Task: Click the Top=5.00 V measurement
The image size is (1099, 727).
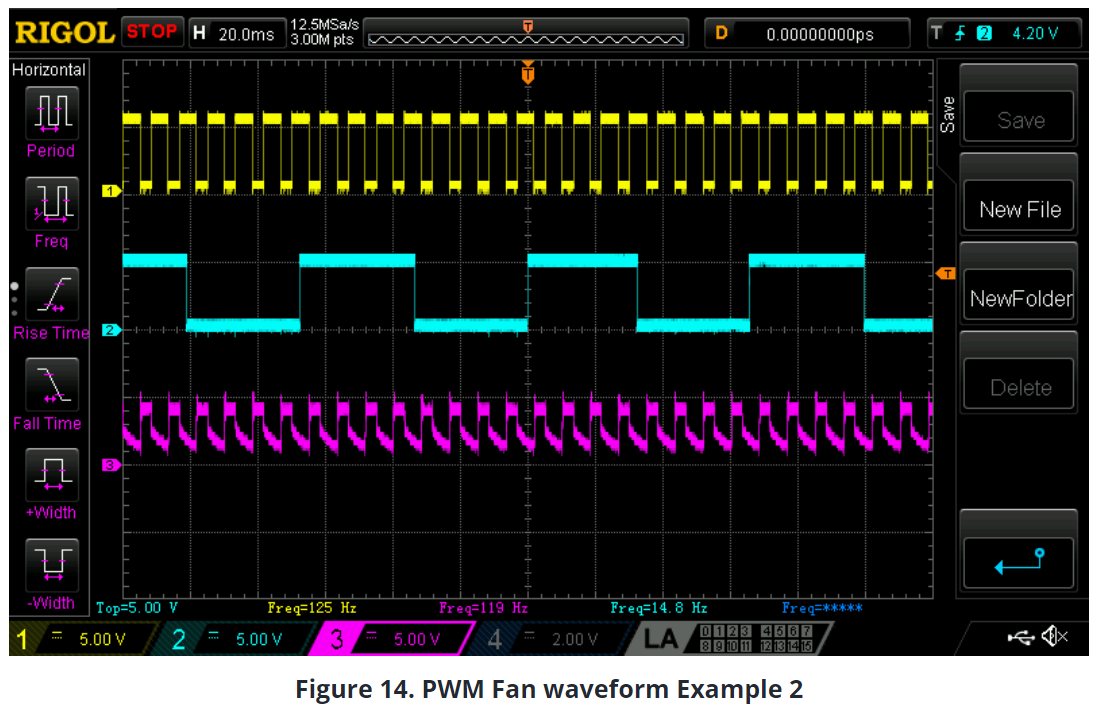Action: (x=137, y=608)
